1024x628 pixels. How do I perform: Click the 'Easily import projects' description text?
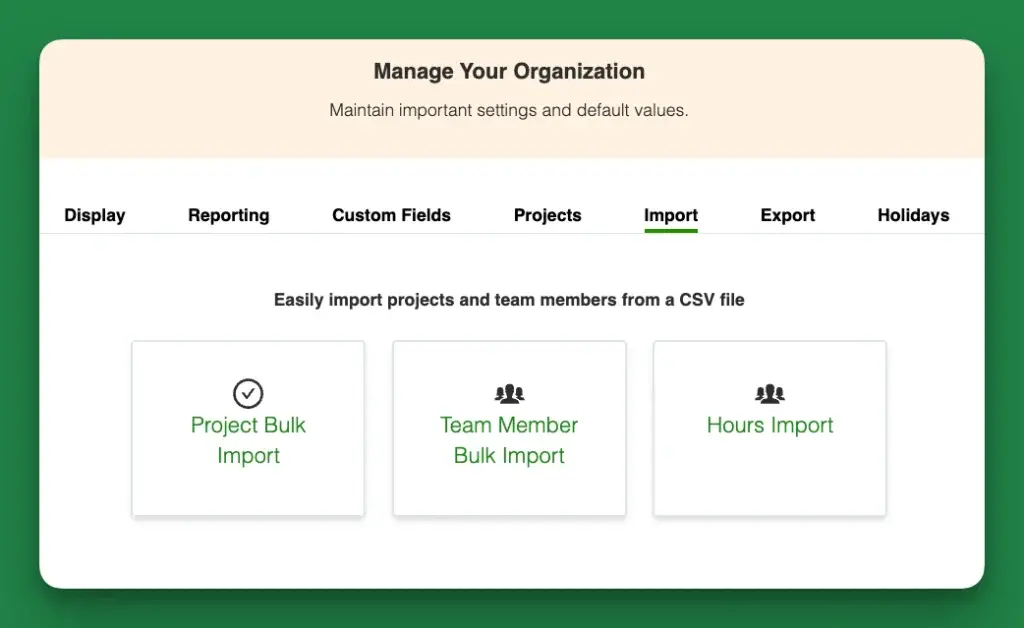click(509, 299)
